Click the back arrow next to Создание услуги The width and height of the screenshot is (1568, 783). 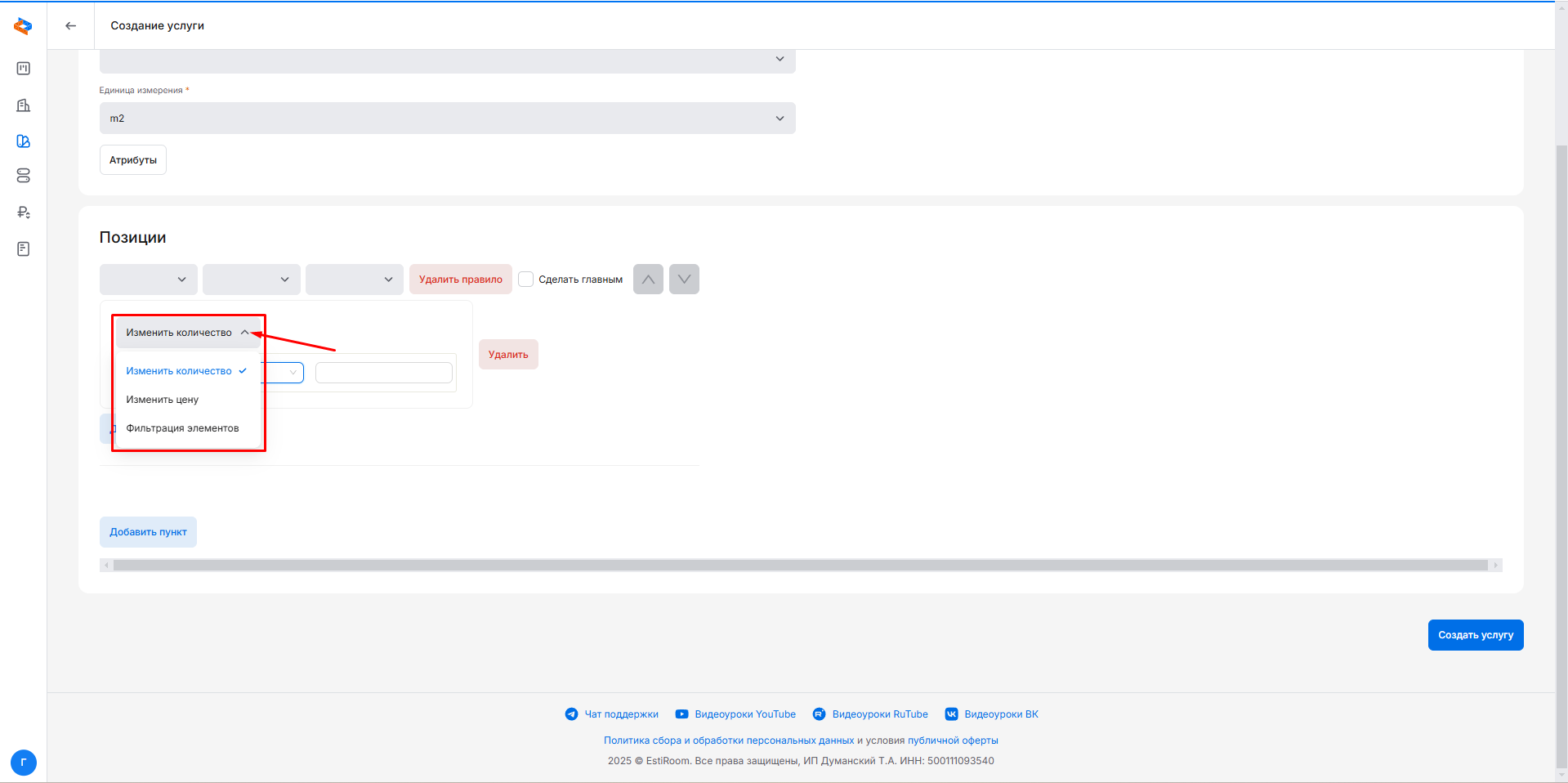(71, 26)
